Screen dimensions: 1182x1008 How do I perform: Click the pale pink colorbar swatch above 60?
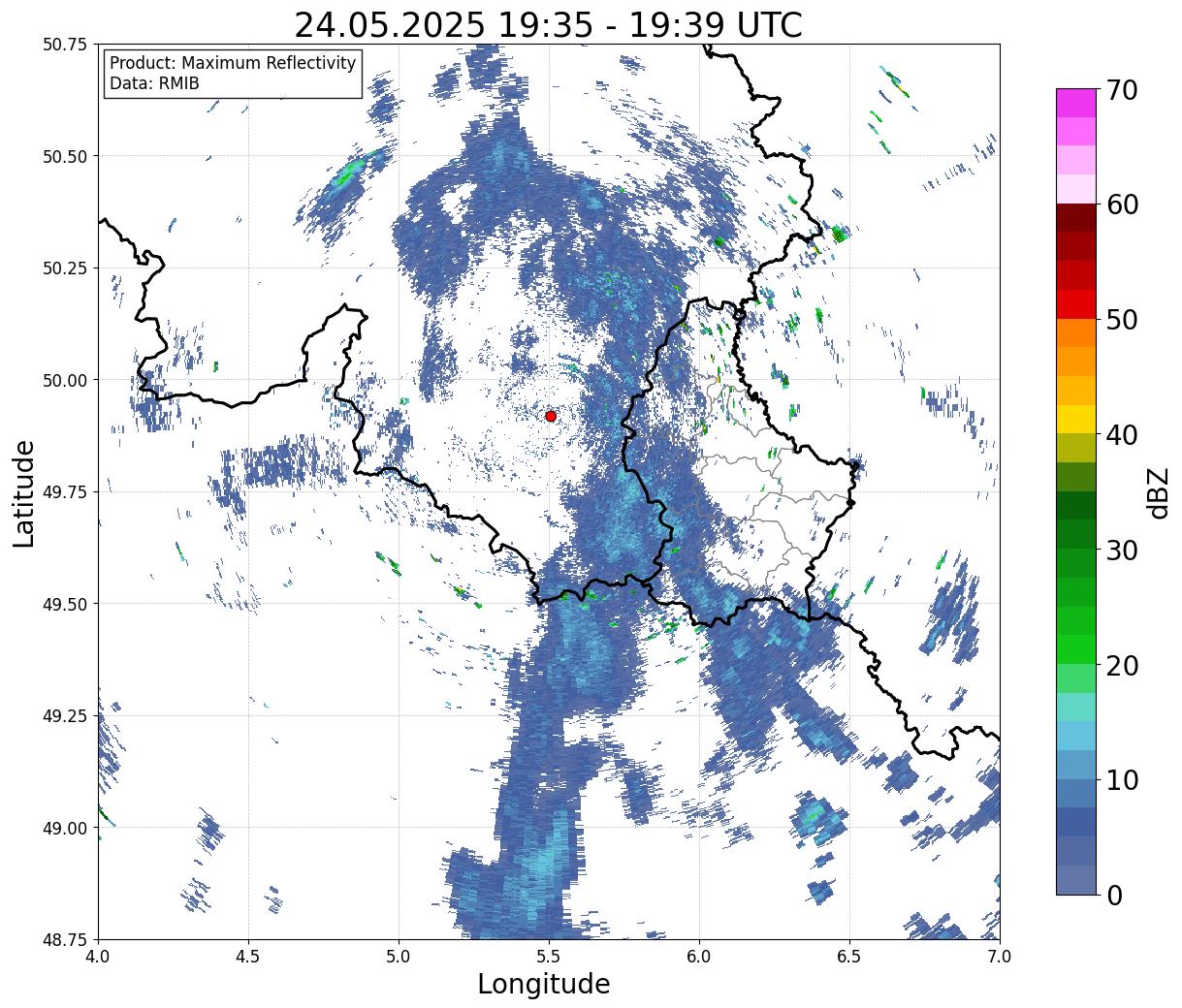click(x=1076, y=189)
